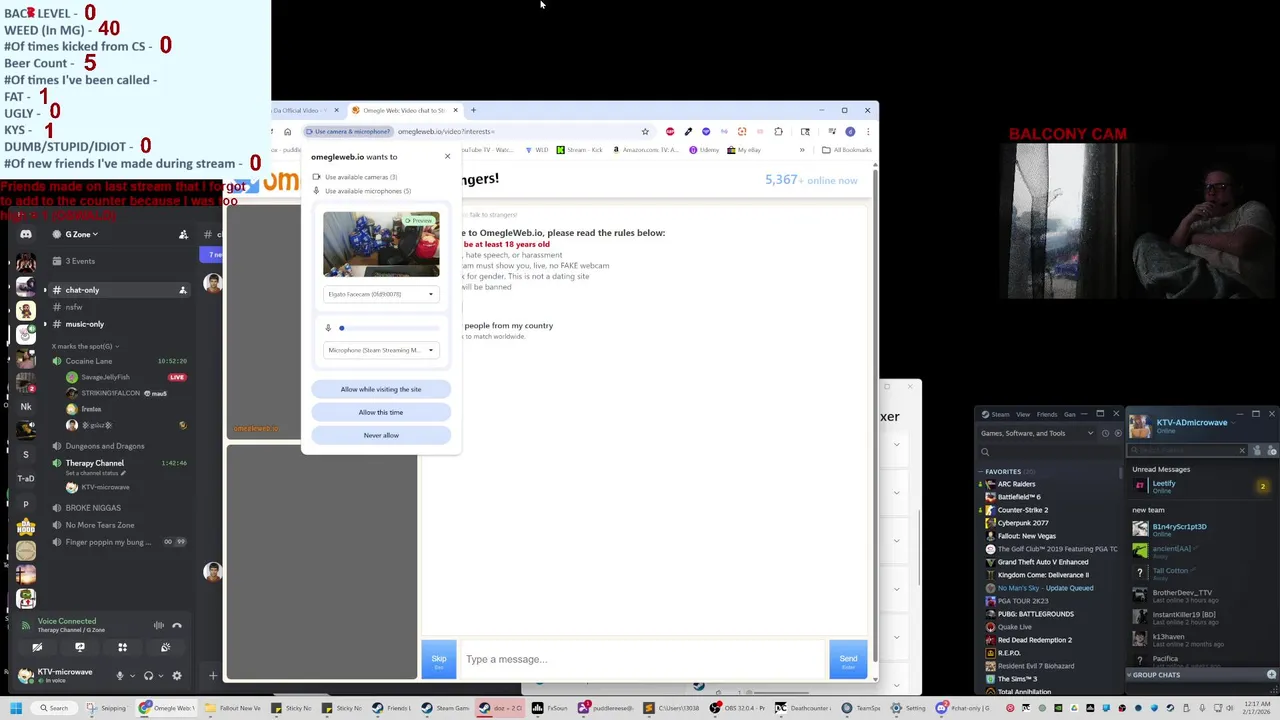Deafen with the Discord headphones icon
The height and width of the screenshot is (720, 1280).
(x=148, y=675)
